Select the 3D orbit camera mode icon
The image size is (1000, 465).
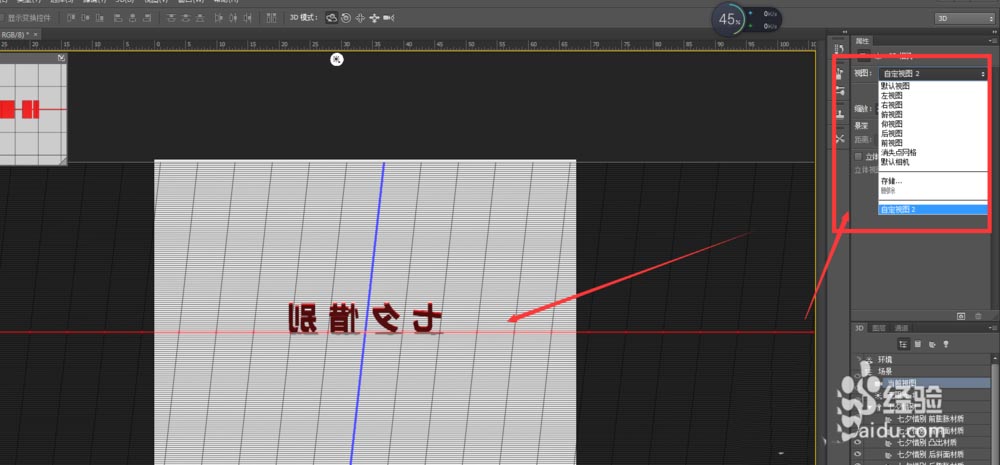pos(332,18)
